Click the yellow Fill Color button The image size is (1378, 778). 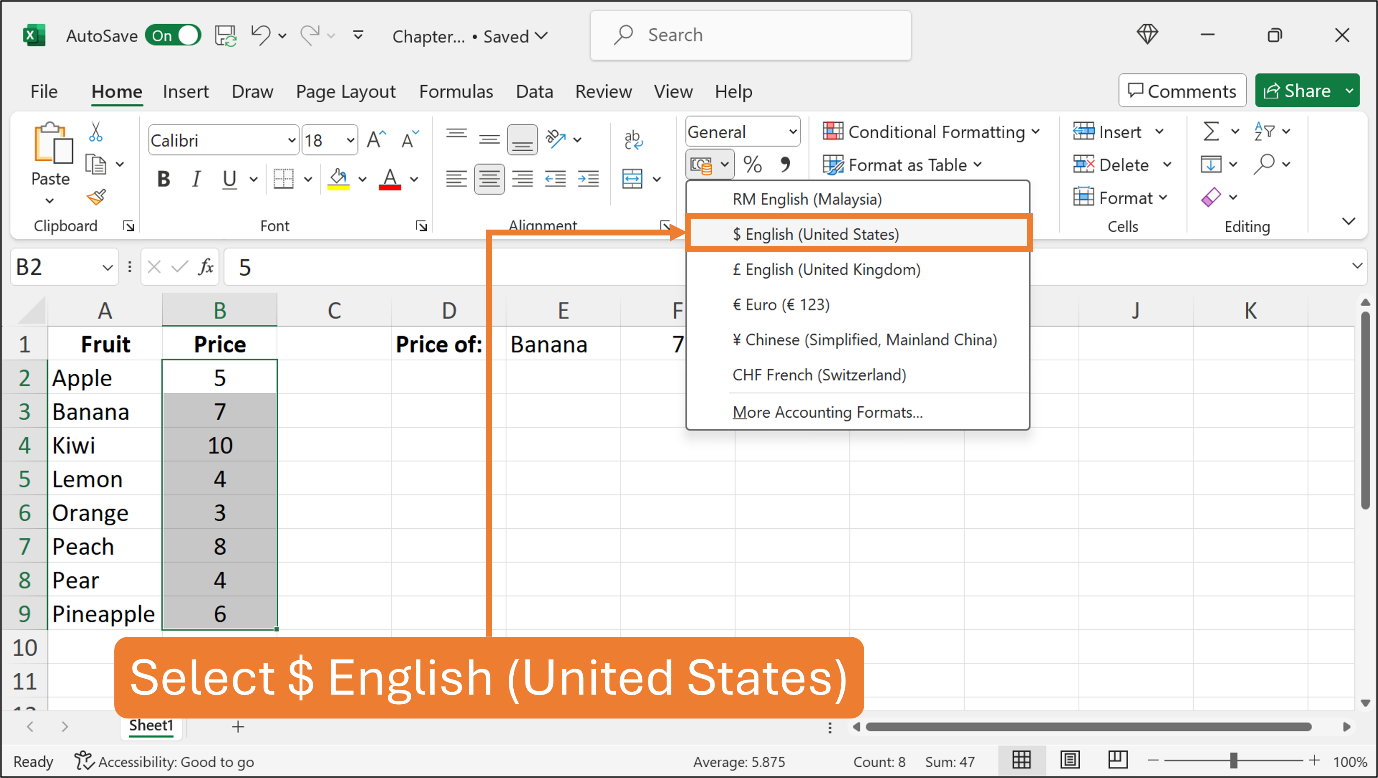click(338, 180)
